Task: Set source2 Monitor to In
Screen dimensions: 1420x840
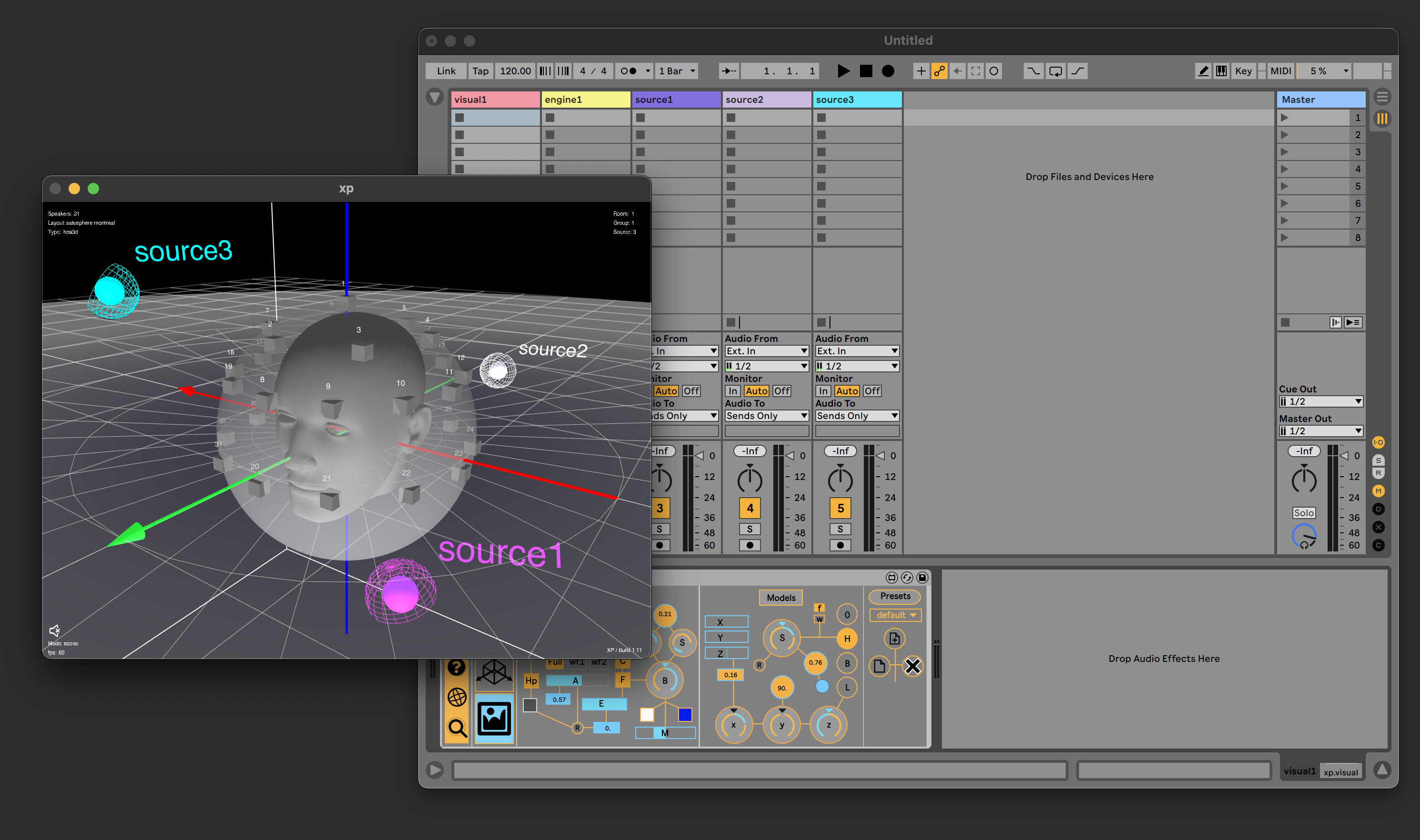Action: pos(733,391)
